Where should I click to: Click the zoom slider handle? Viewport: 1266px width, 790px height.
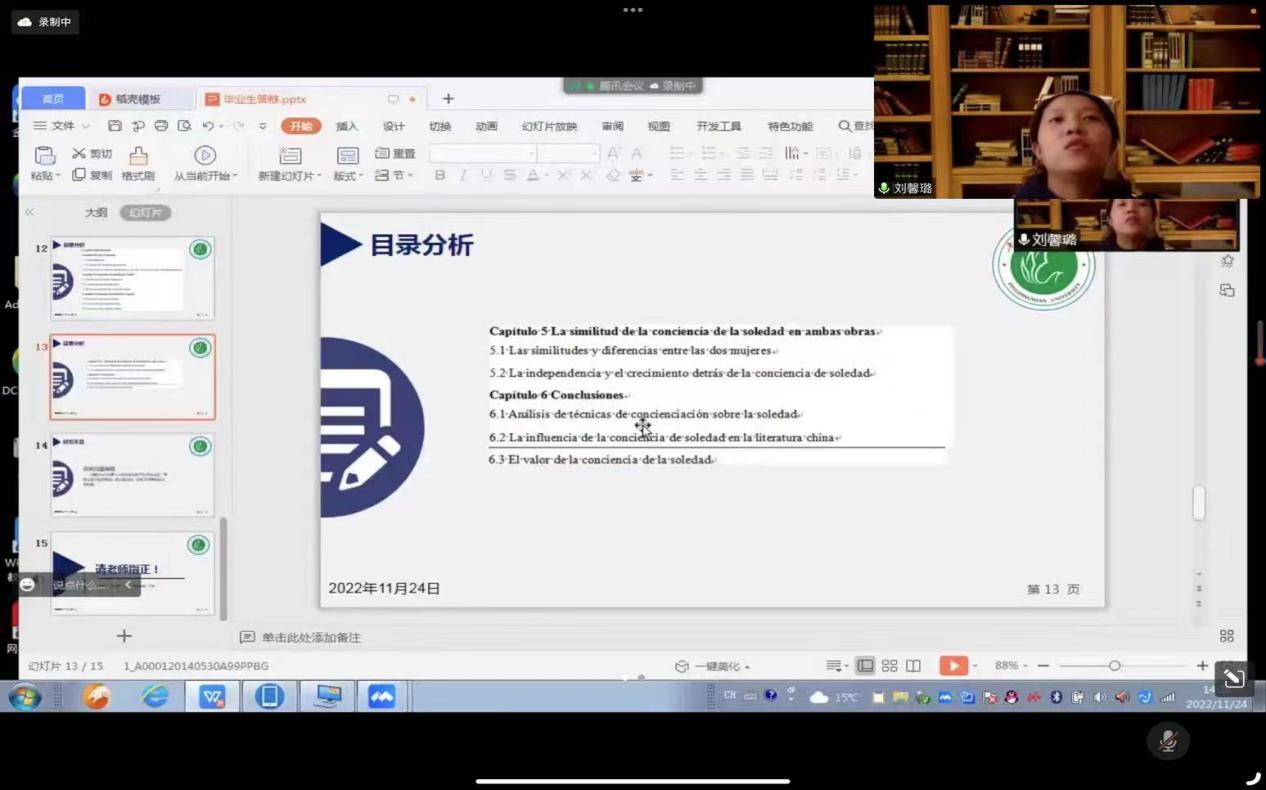coord(1114,666)
